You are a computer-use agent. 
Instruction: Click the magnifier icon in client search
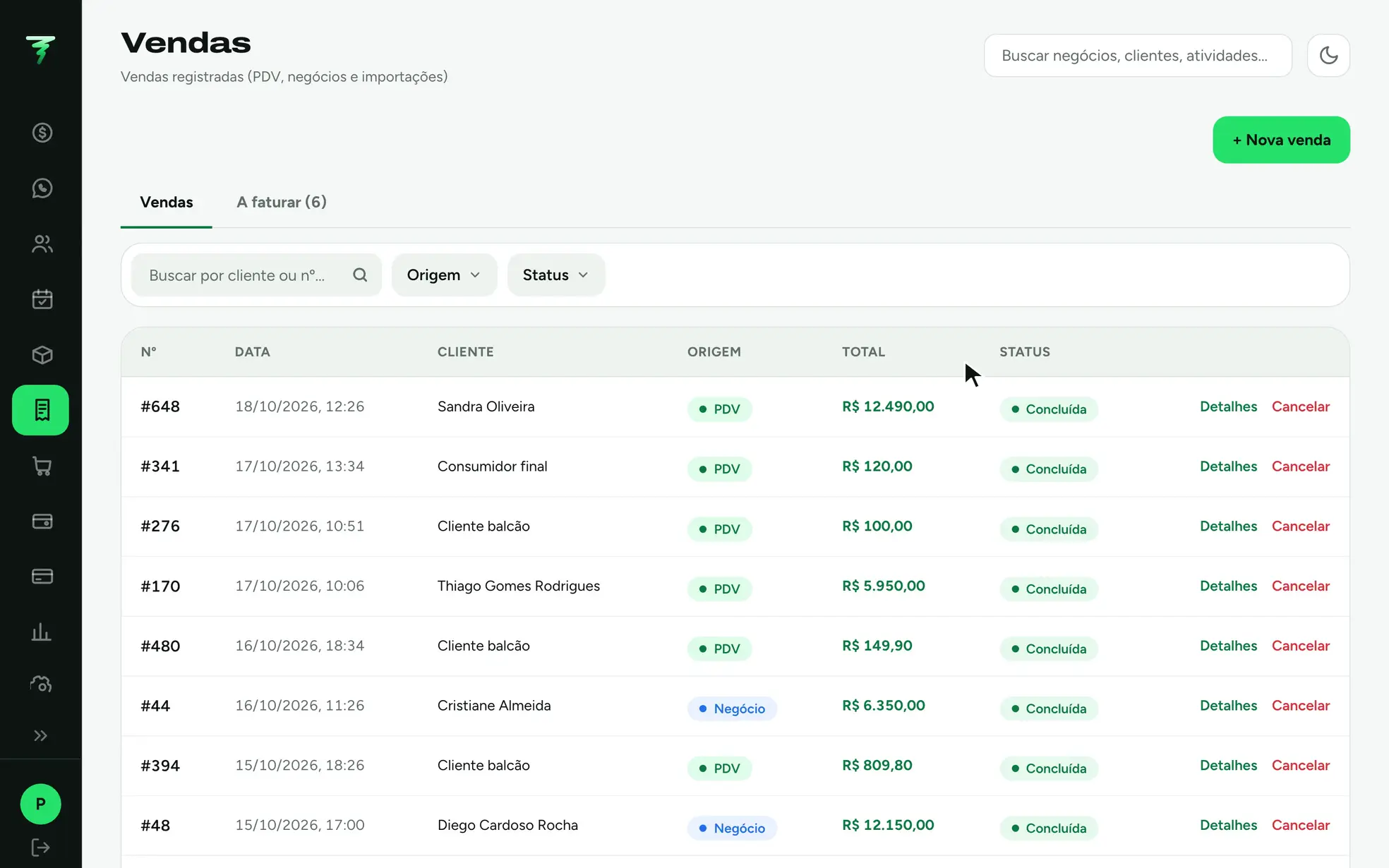click(x=360, y=275)
